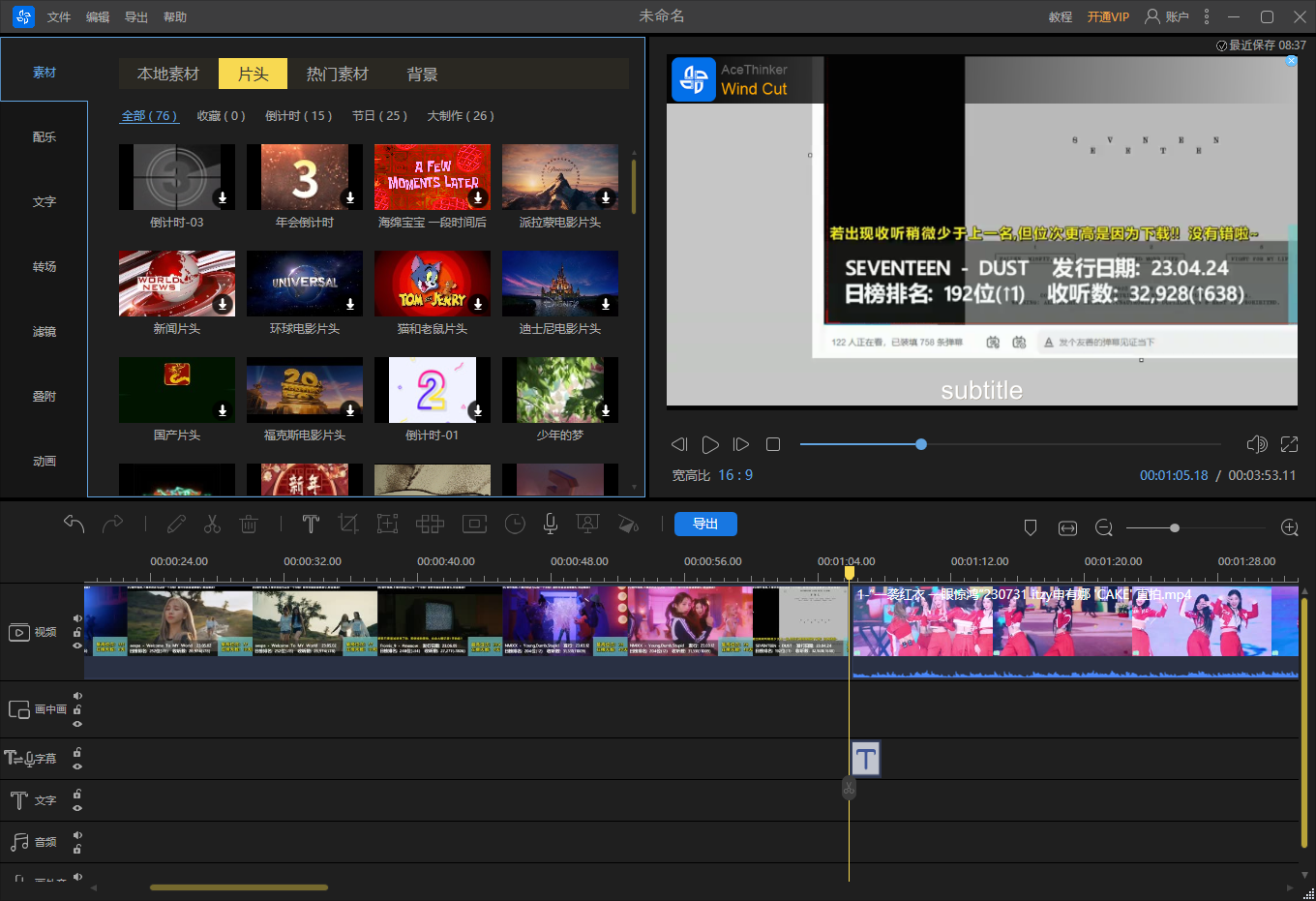Mute the 画中画 track
The height and width of the screenshot is (901, 1316).
(77, 696)
